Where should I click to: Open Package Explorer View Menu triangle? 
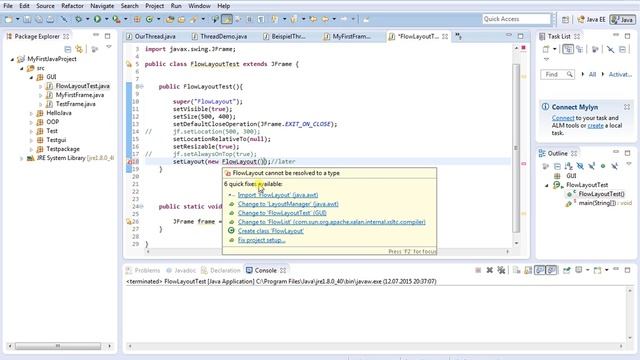click(109, 47)
